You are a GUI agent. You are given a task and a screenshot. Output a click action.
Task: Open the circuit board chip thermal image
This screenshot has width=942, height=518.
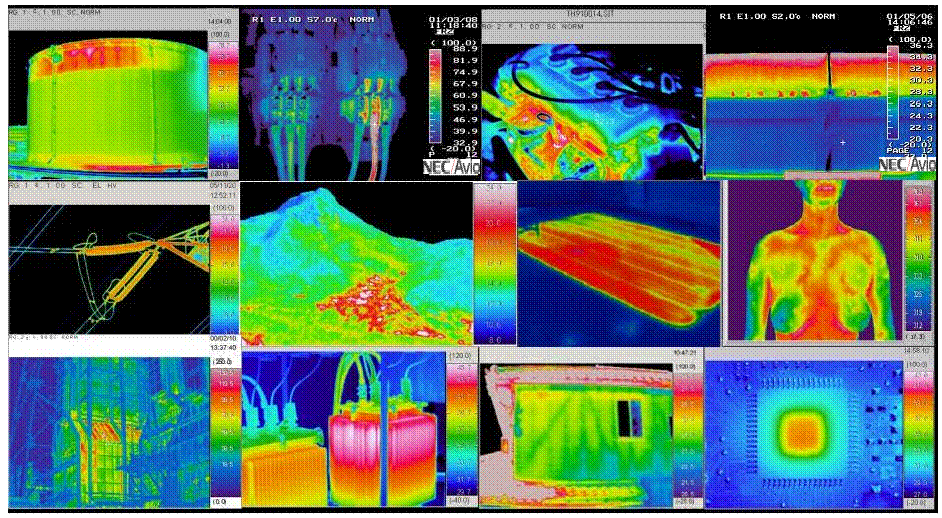point(804,434)
